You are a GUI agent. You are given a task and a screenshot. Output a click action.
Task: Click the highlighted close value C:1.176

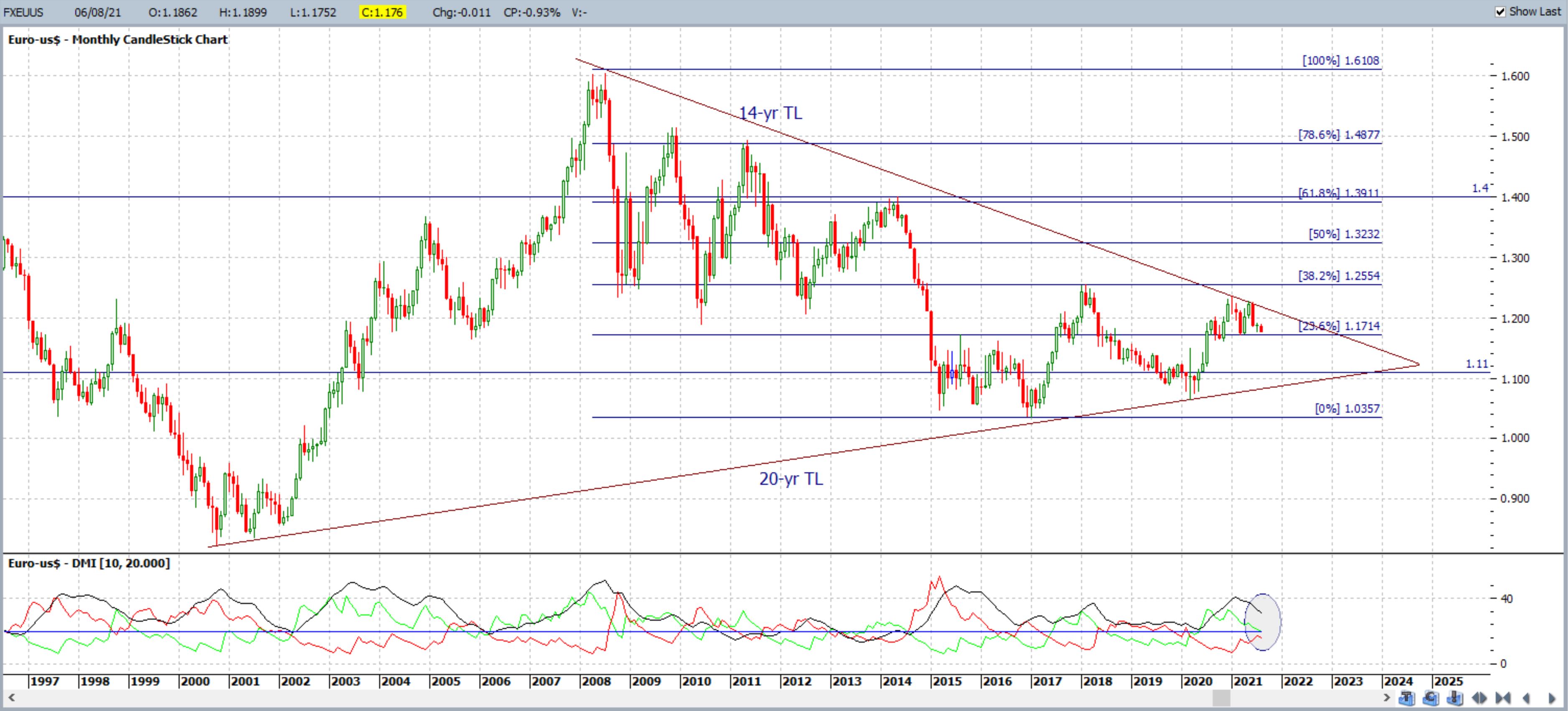382,12
